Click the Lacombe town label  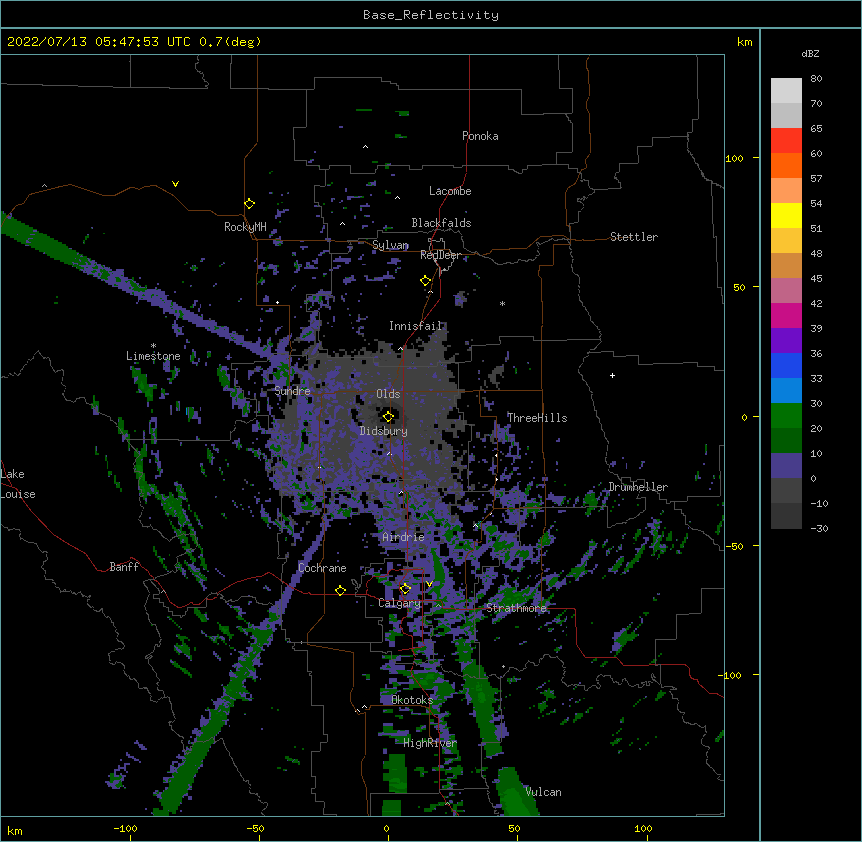[x=450, y=191]
